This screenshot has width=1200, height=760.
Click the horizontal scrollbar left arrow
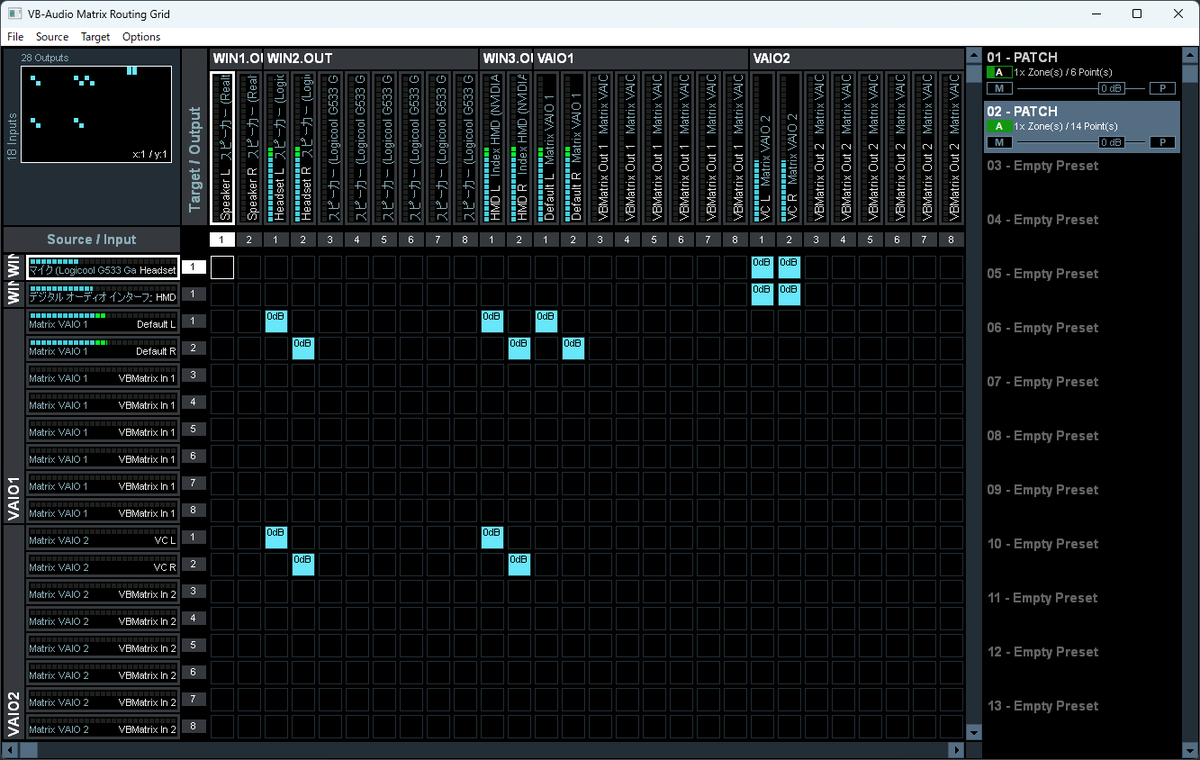(10, 749)
